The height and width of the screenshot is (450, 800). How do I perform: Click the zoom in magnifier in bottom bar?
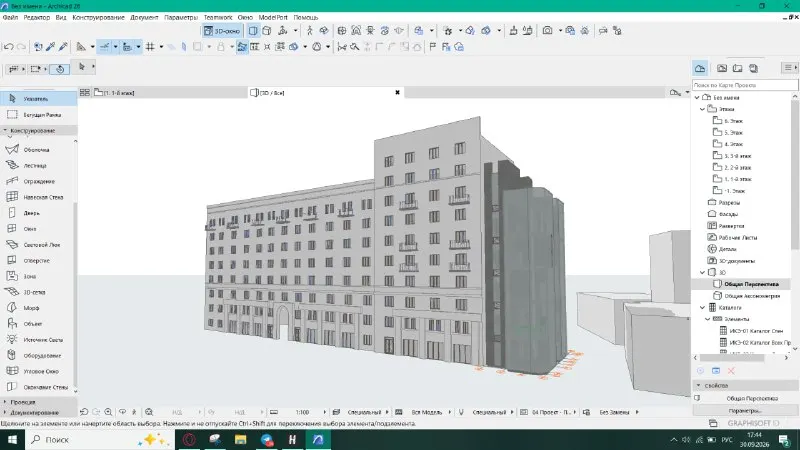click(x=108, y=412)
